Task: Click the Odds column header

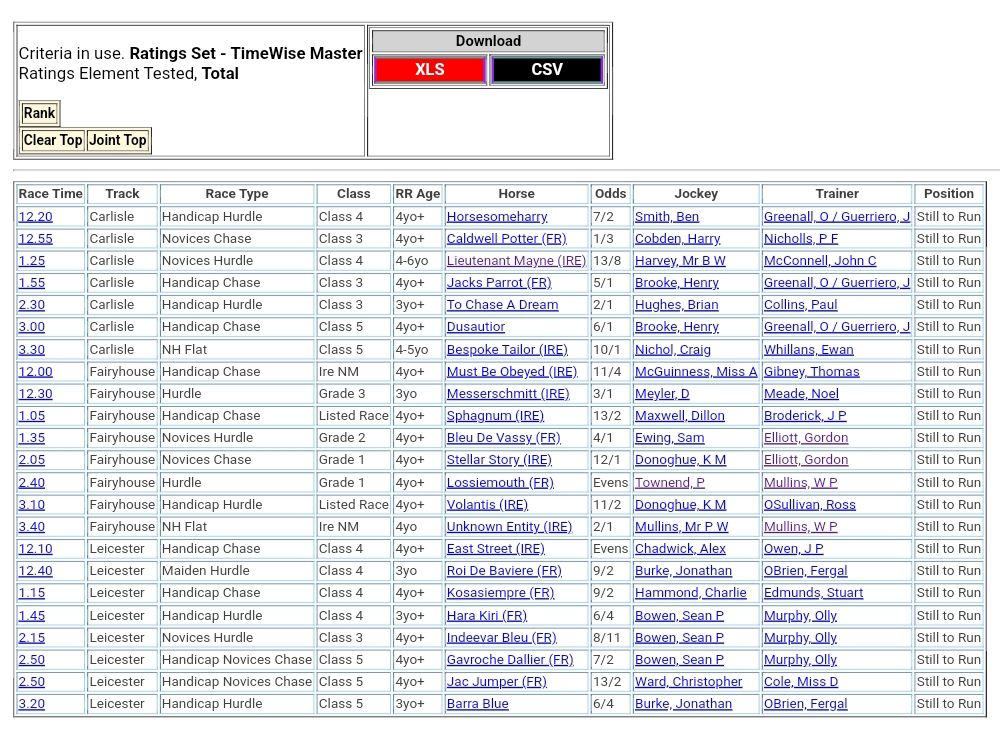Action: point(610,194)
